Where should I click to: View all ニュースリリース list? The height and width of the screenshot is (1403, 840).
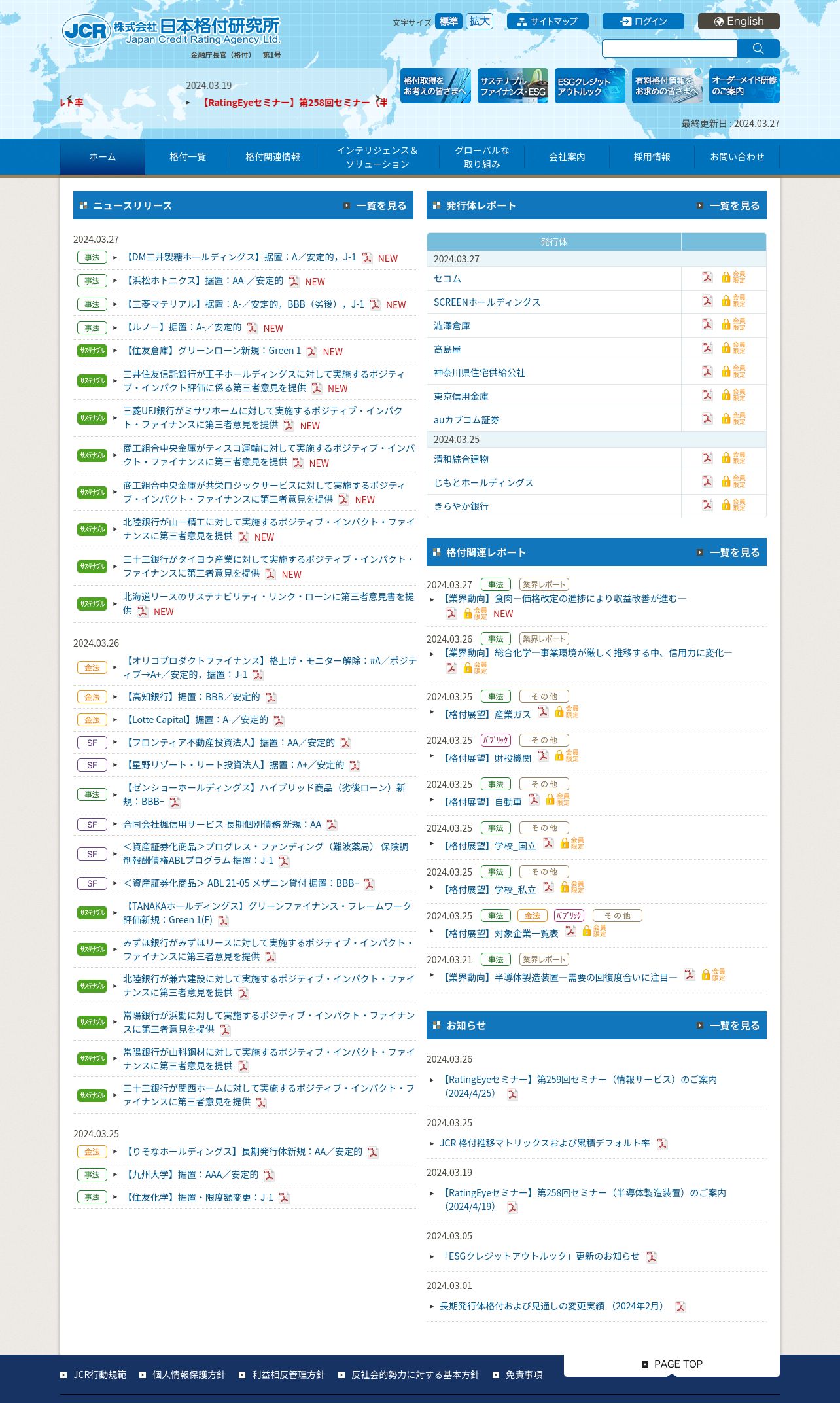pos(375,205)
